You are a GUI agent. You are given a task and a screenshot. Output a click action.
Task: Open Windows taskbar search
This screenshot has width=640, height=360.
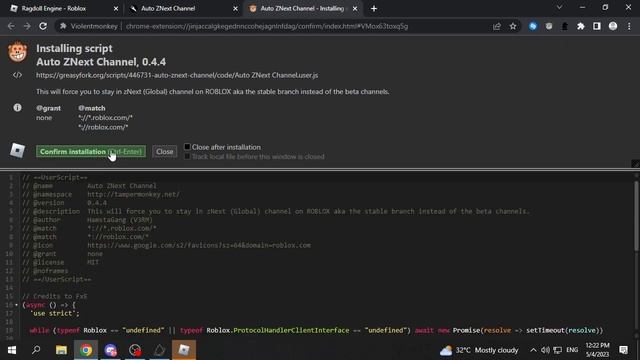coord(36,350)
